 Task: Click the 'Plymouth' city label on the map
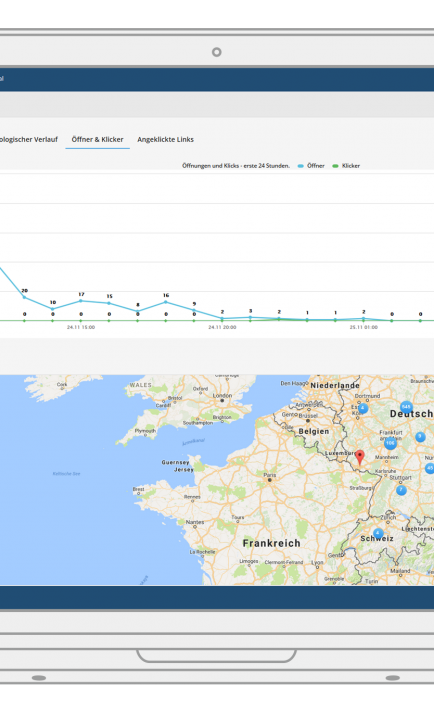145,431
